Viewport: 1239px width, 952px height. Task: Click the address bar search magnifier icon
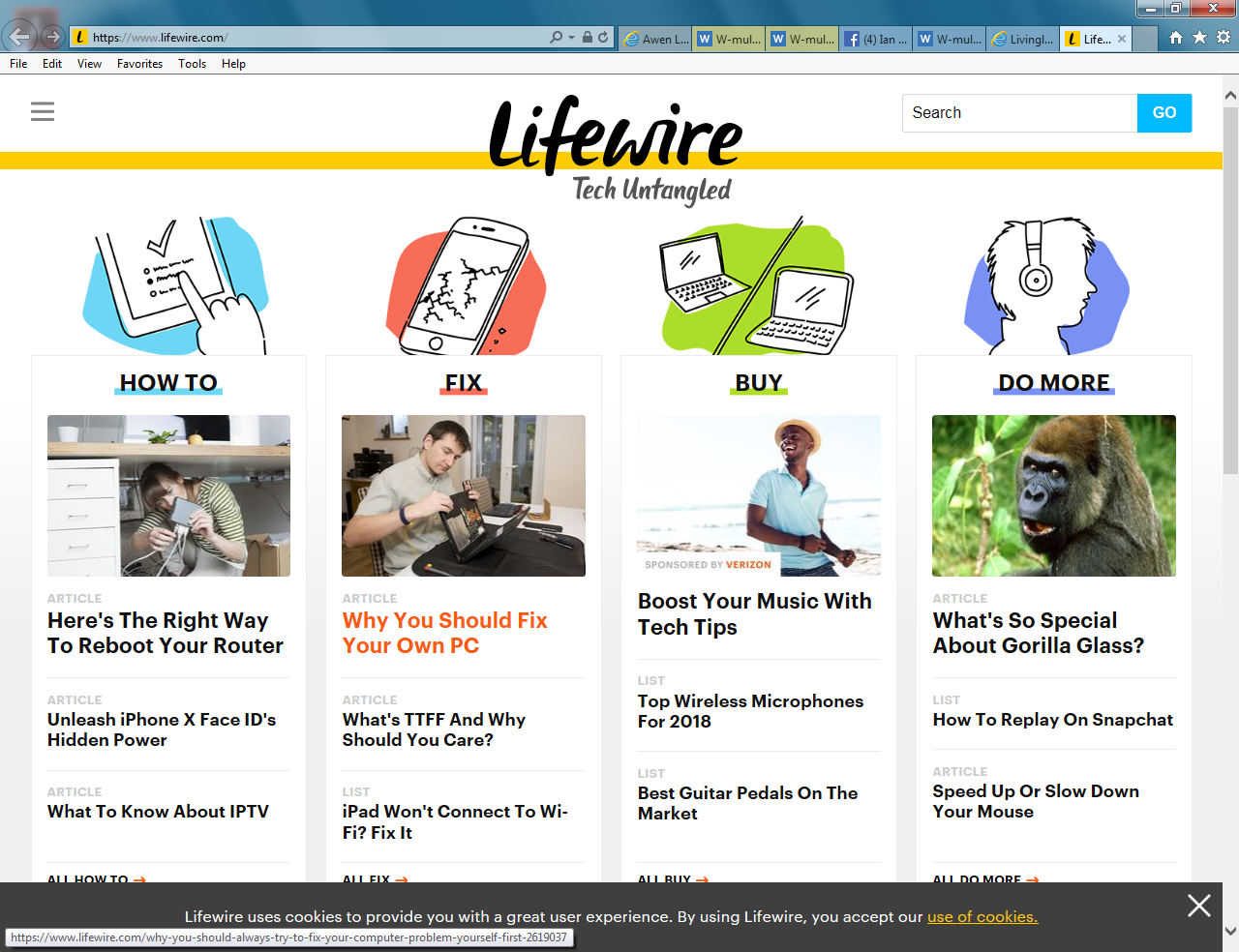click(556, 38)
